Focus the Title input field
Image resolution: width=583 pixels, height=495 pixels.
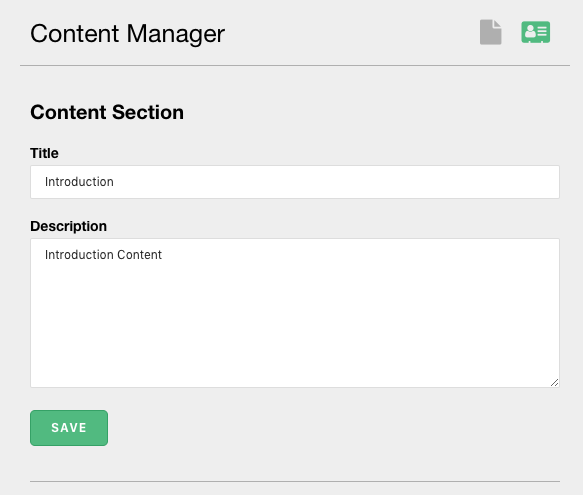tap(295, 182)
